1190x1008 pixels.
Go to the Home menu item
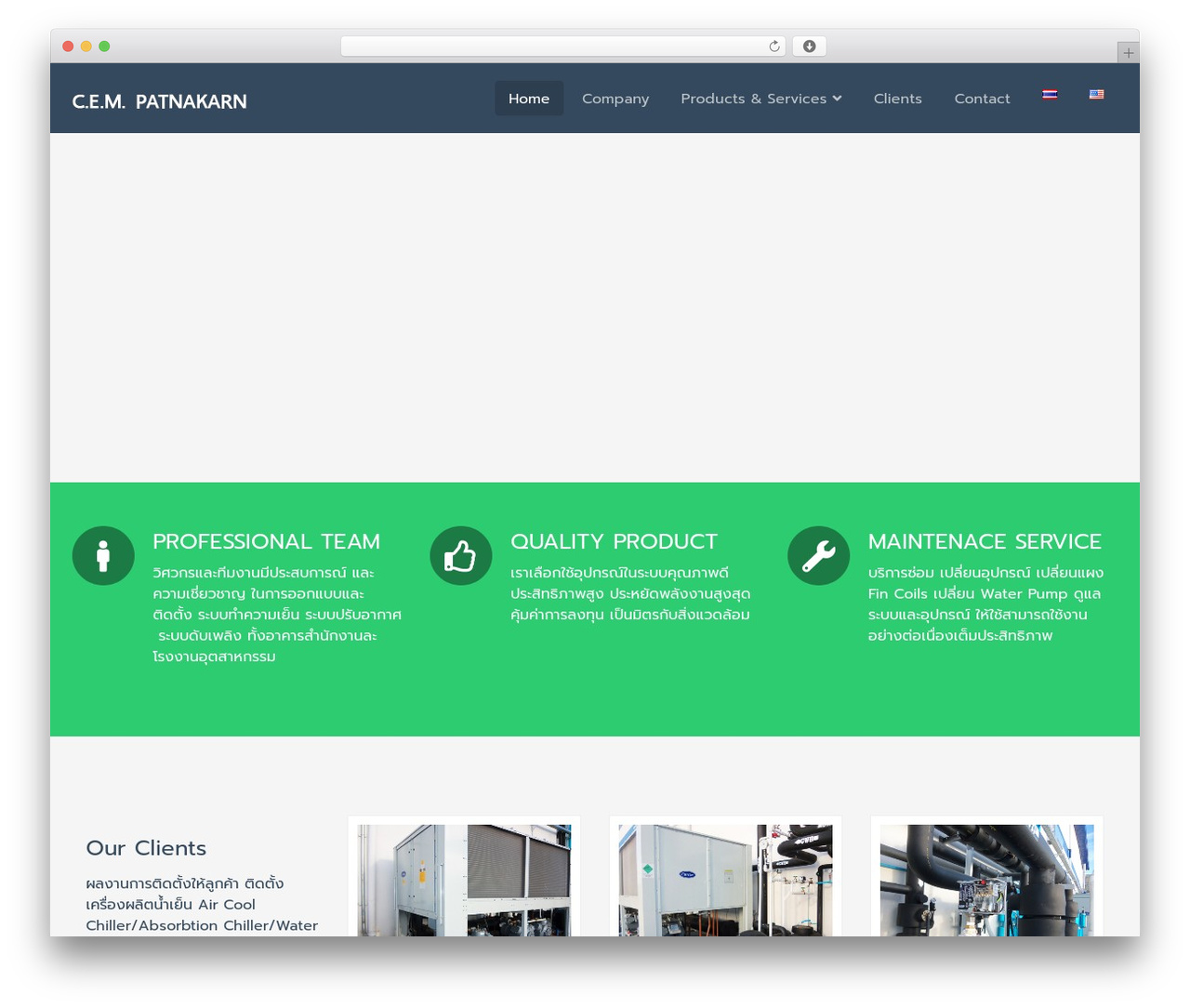tap(529, 99)
